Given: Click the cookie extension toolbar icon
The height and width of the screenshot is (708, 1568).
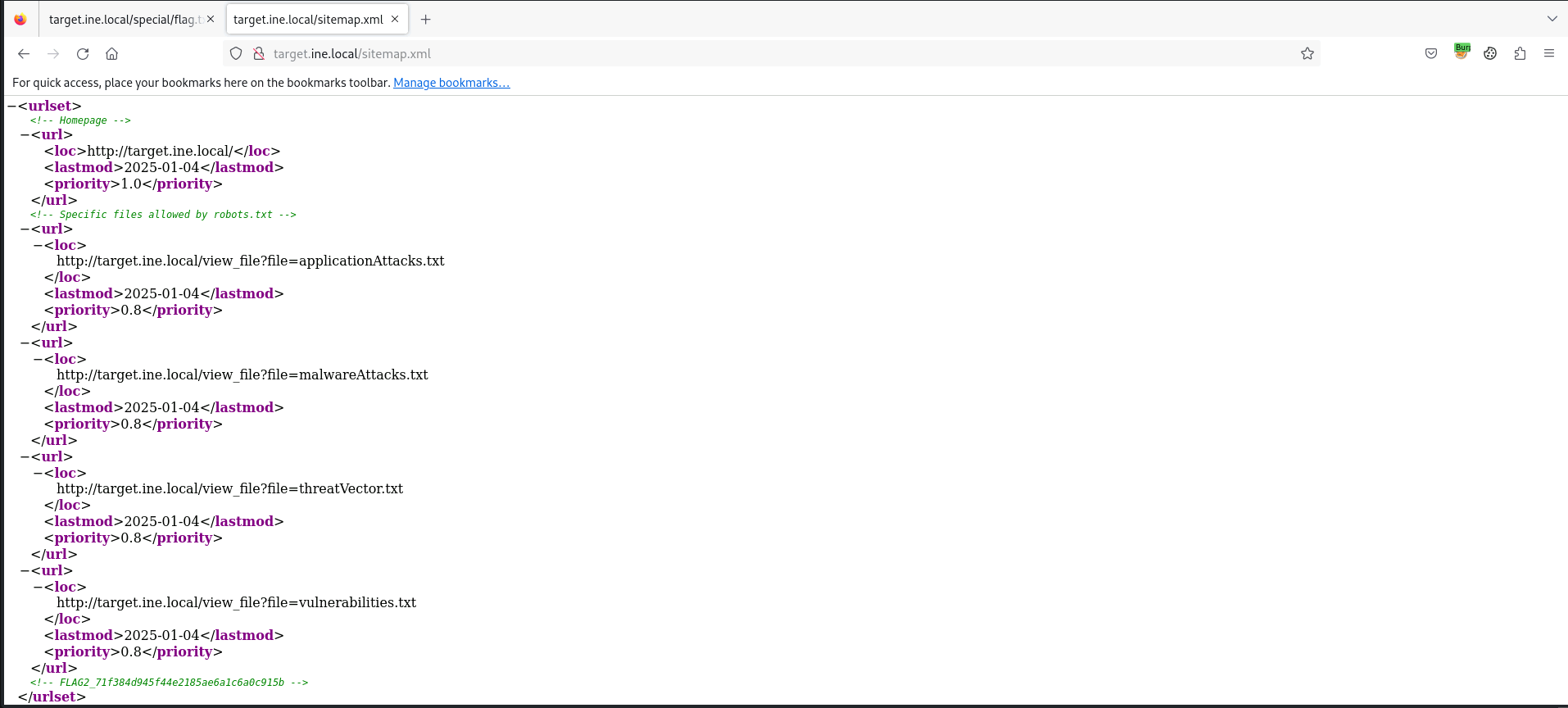Looking at the screenshot, I should click(x=1490, y=53).
